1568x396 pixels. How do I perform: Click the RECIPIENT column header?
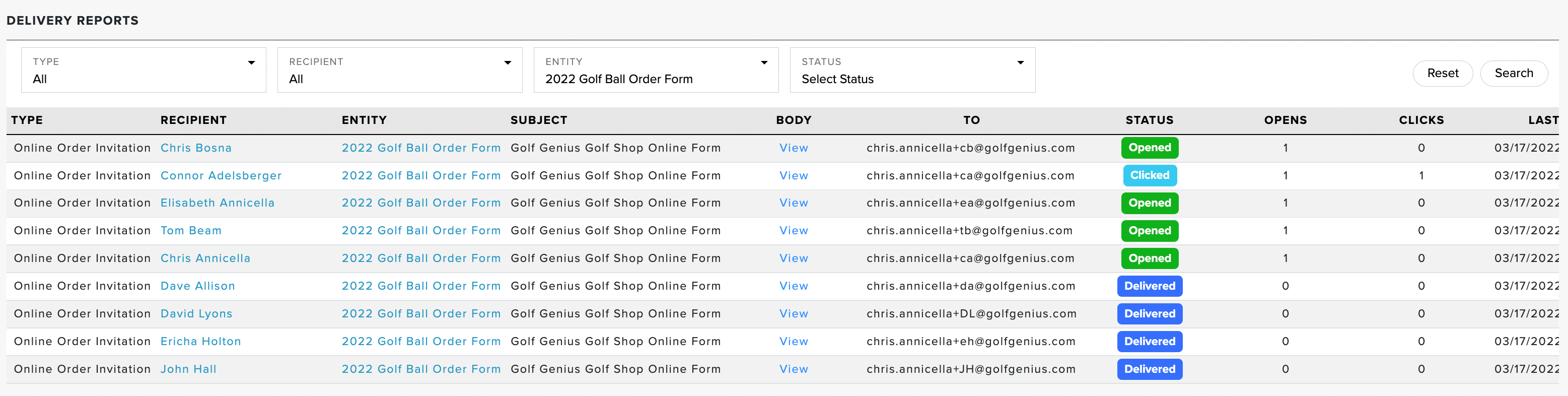[x=193, y=120]
